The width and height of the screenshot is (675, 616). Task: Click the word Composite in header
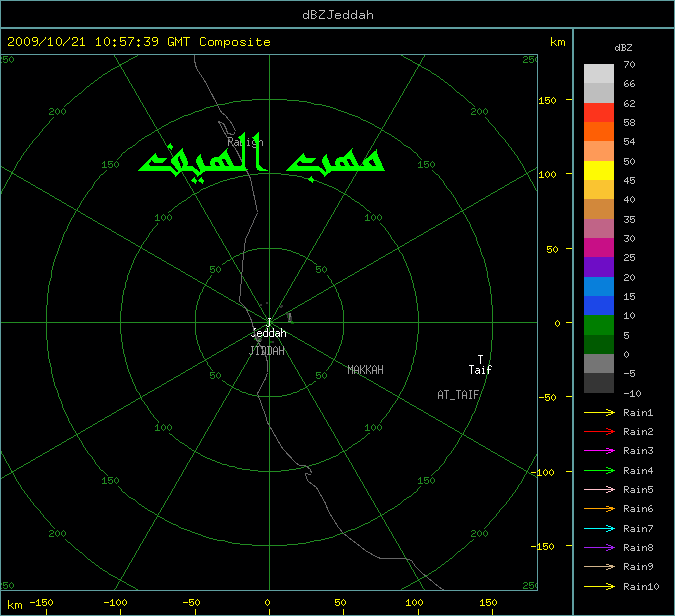click(x=235, y=42)
